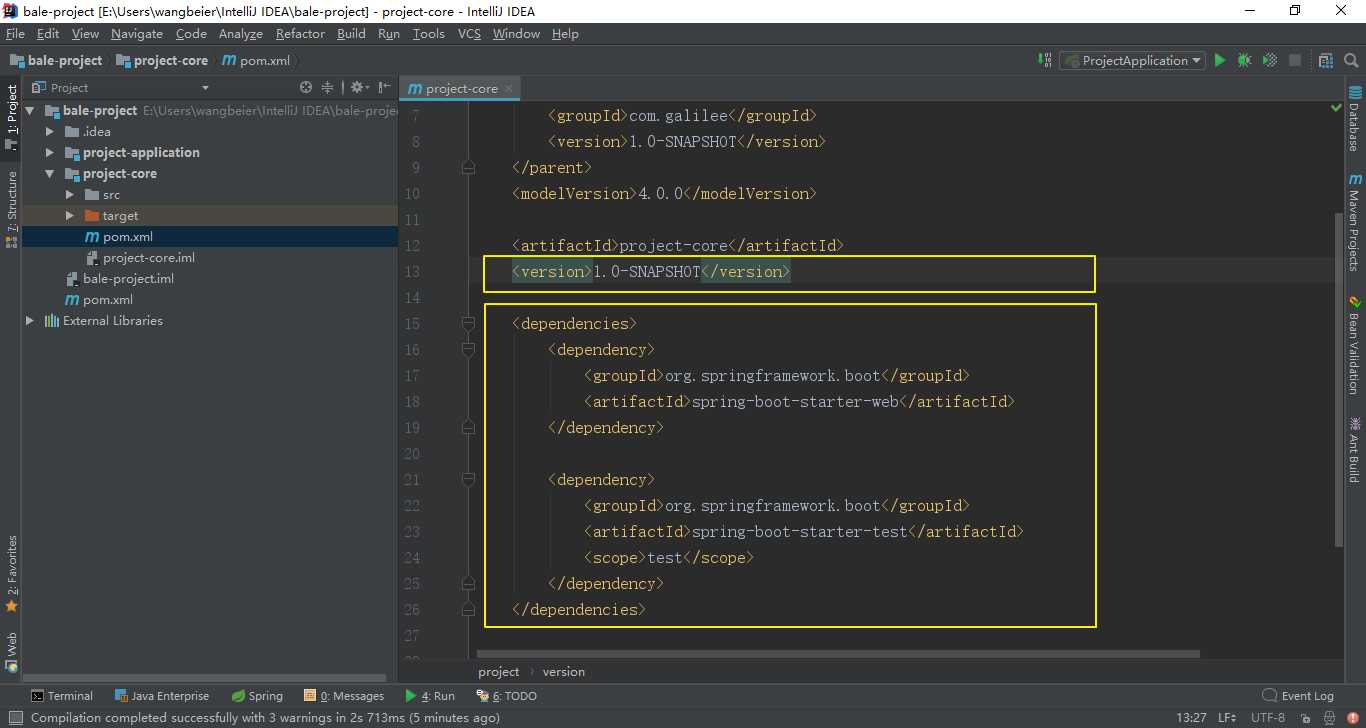
Task: Click the green inspection checkmark indicator
Action: (x=1336, y=107)
